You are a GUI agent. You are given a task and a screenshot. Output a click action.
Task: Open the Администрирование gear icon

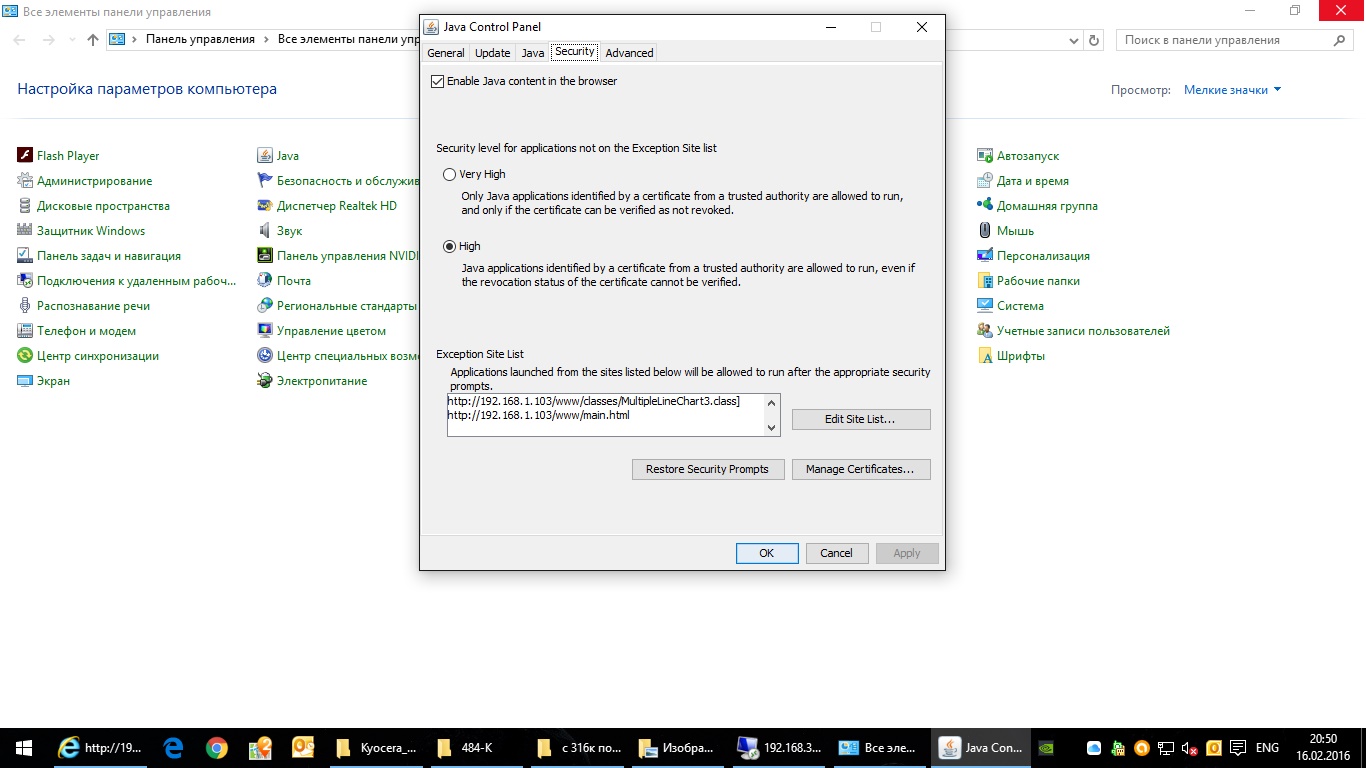click(25, 180)
